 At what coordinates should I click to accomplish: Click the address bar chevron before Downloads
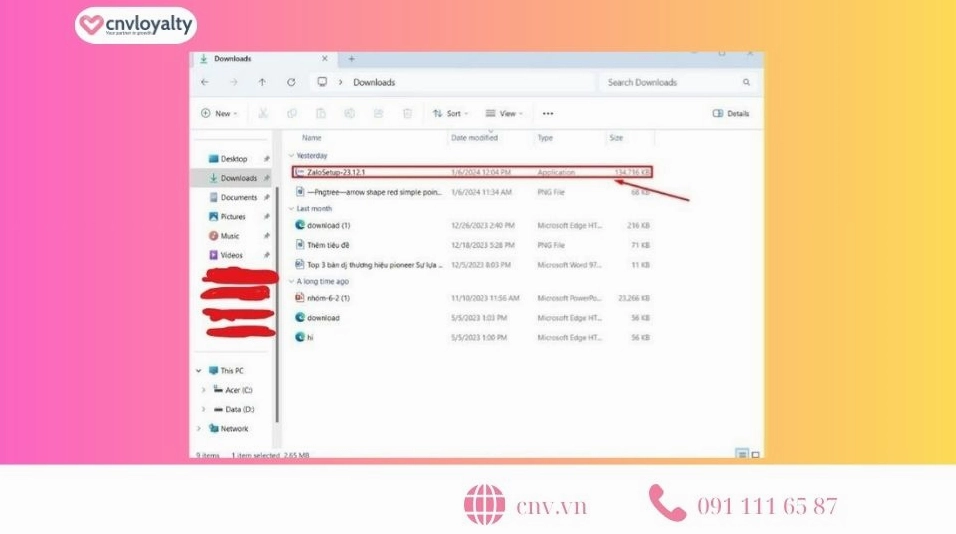tap(340, 82)
